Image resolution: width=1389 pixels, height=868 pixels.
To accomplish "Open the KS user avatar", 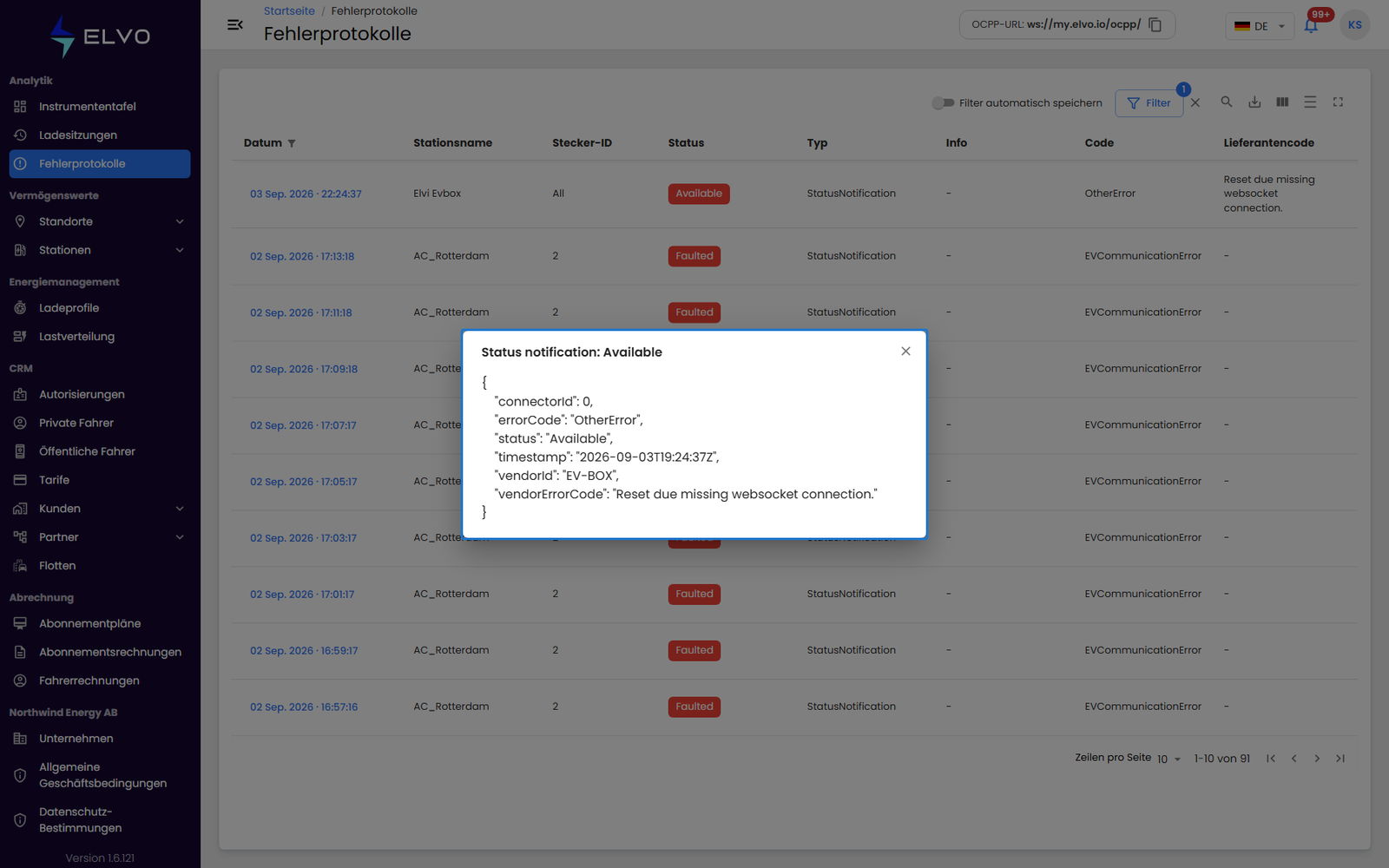I will (x=1354, y=25).
